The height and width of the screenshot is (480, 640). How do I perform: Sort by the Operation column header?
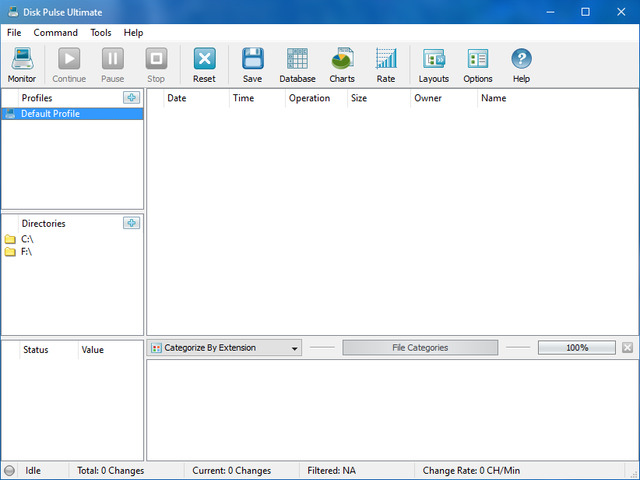(x=309, y=98)
